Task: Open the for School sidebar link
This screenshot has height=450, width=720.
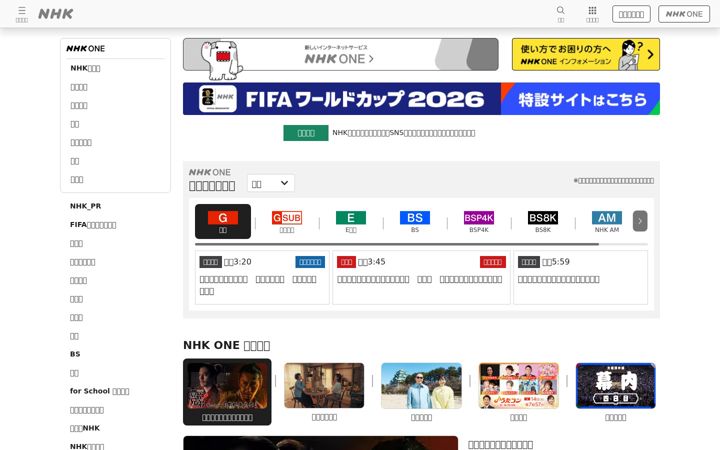Action: pyautogui.click(x=99, y=391)
